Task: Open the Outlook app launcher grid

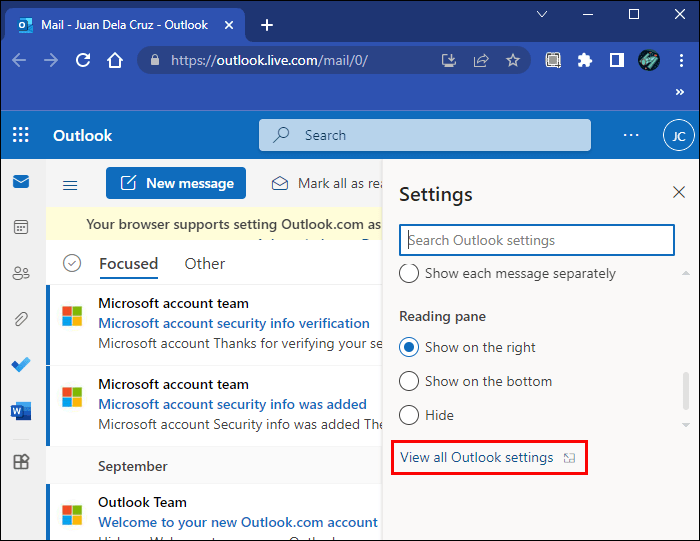Action: [x=21, y=135]
